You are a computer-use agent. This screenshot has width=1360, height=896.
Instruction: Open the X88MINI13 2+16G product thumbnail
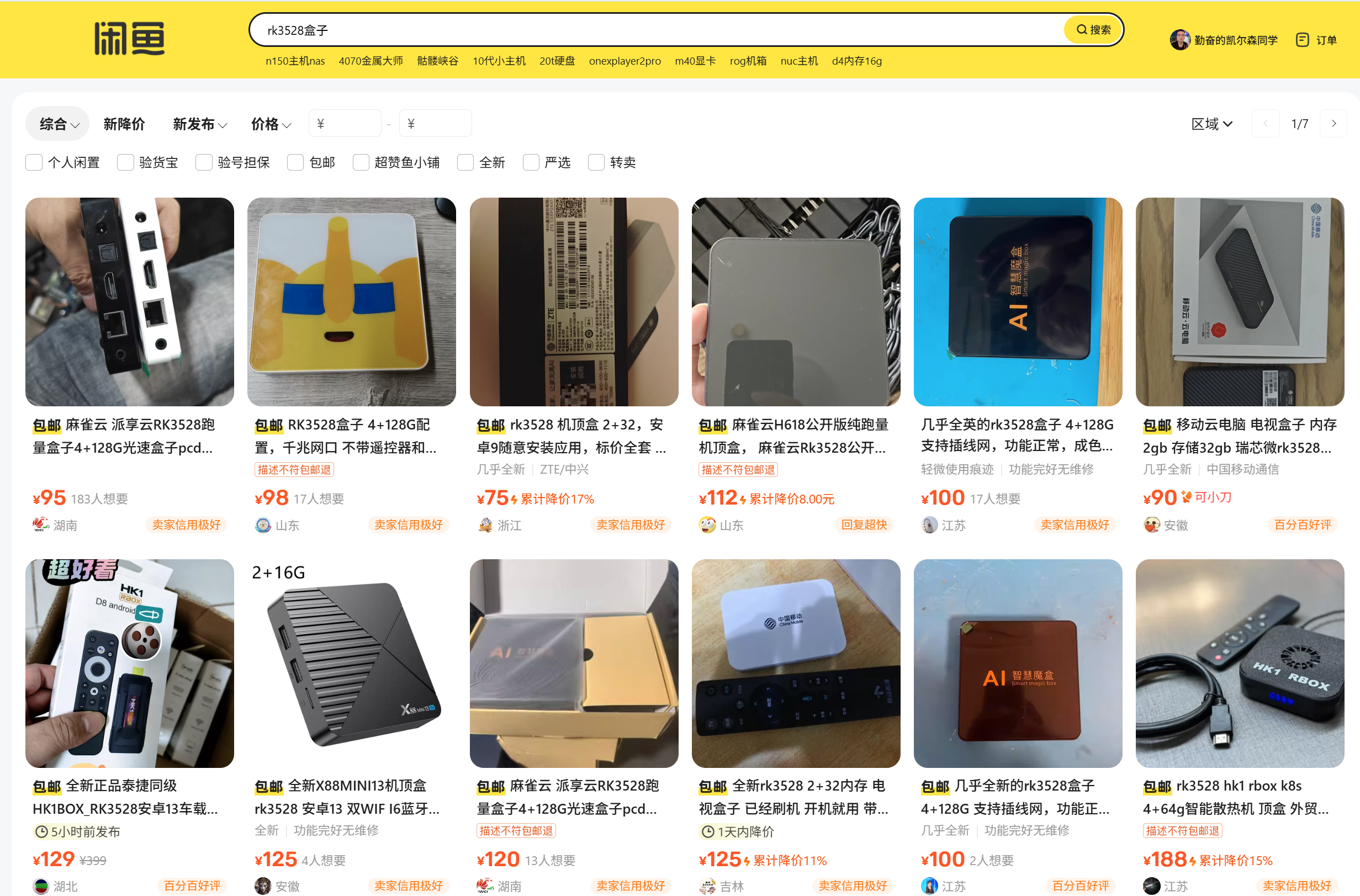[x=351, y=664]
